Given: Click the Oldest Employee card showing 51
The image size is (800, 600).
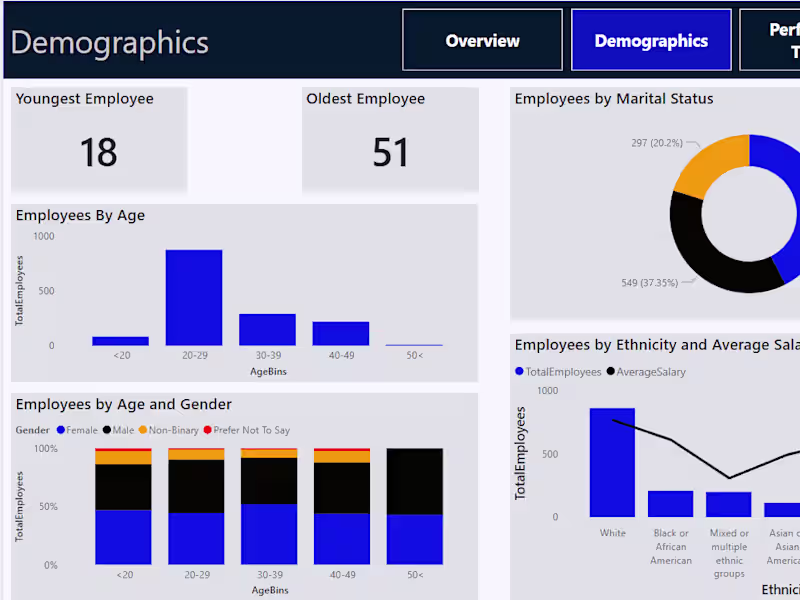Looking at the screenshot, I should [x=390, y=140].
